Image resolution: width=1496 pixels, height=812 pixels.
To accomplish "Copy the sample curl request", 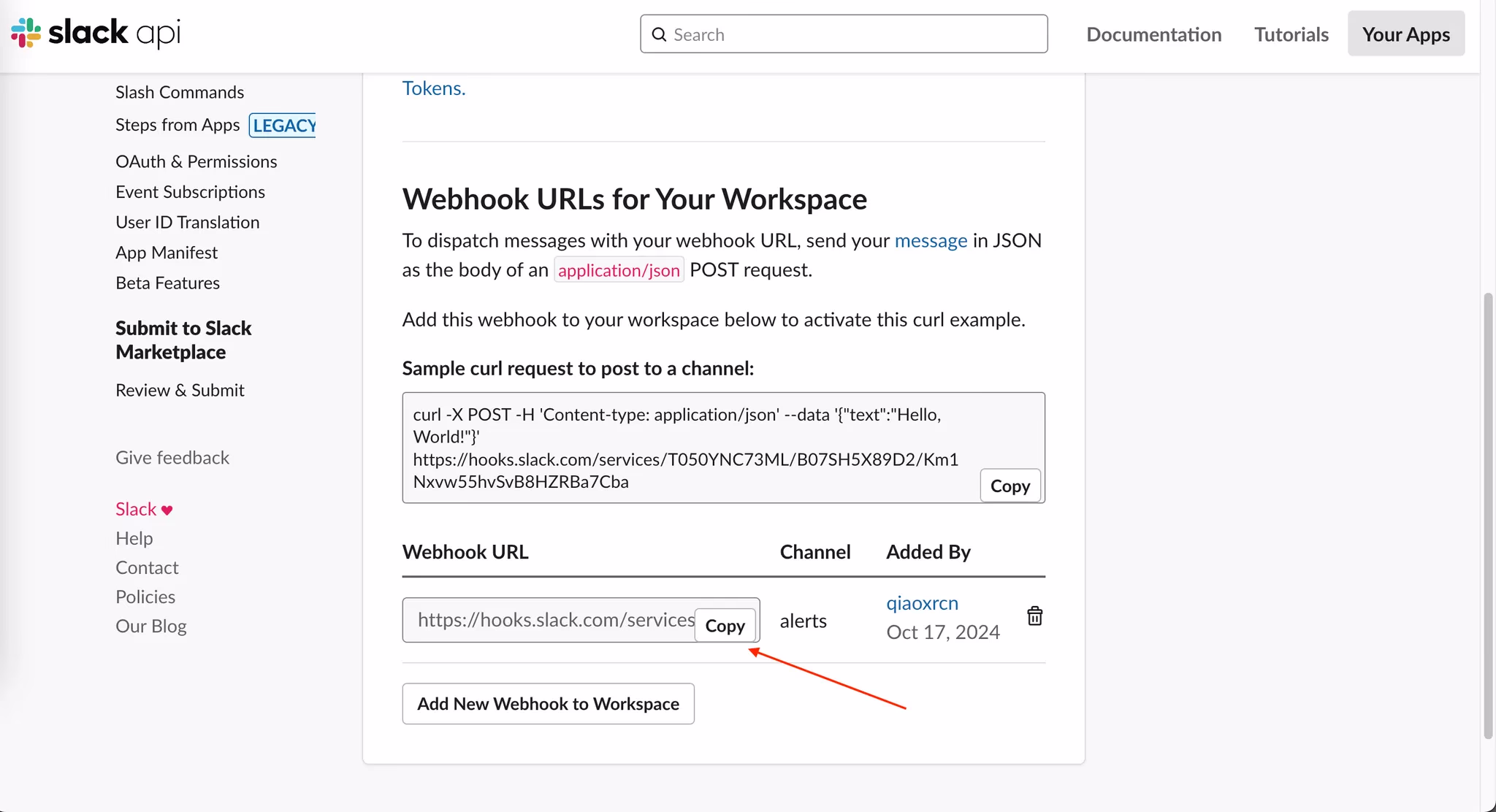I will tap(1010, 486).
